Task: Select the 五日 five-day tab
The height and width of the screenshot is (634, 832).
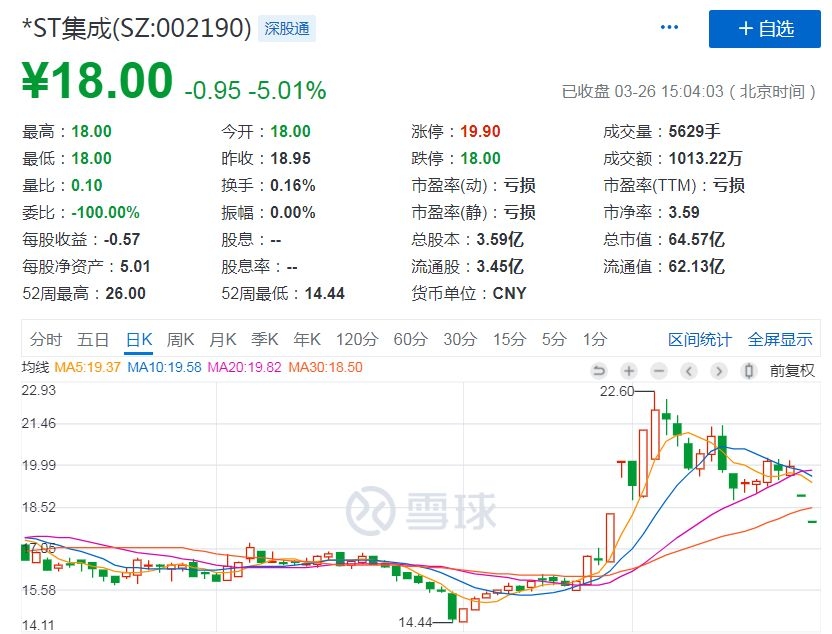Action: pyautogui.click(x=93, y=339)
